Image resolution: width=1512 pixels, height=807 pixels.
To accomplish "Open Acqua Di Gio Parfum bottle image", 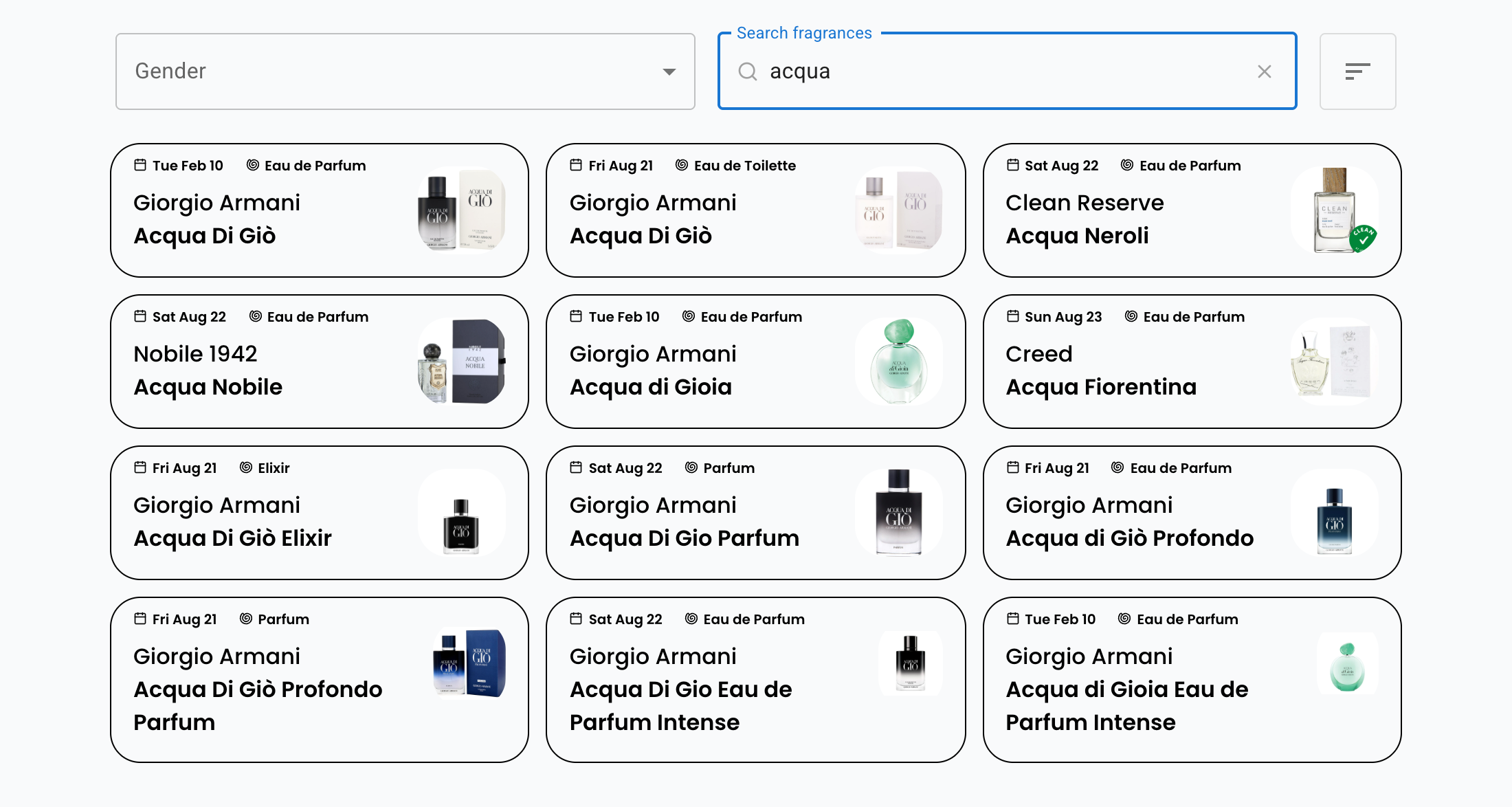I will [898, 513].
